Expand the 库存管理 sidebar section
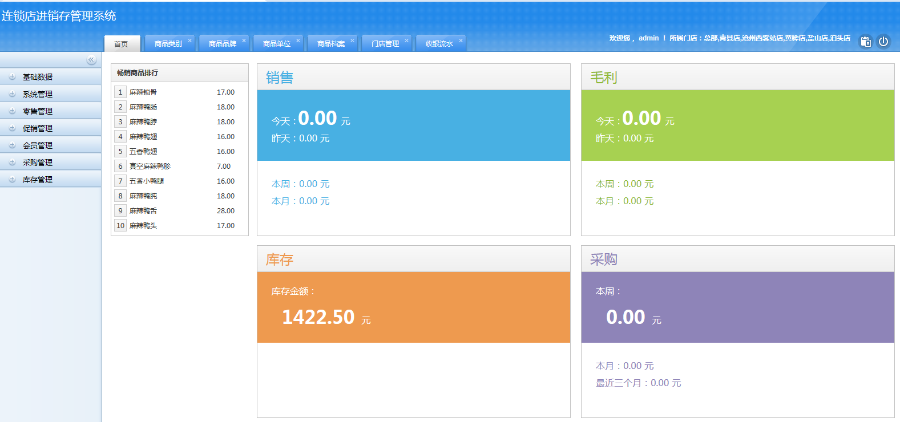 tap(51, 180)
